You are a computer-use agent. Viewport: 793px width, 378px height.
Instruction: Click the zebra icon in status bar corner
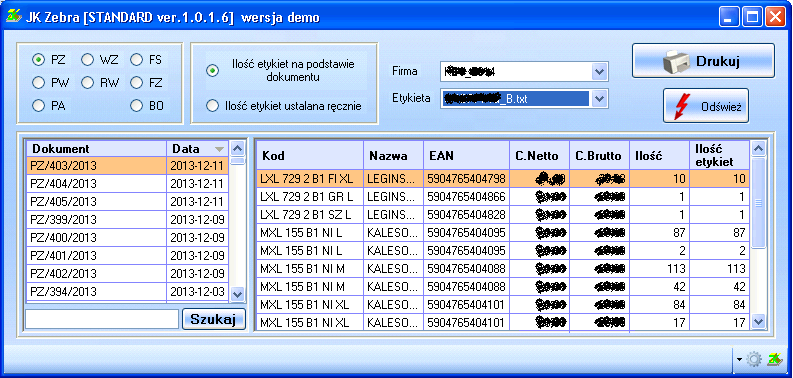(774, 359)
